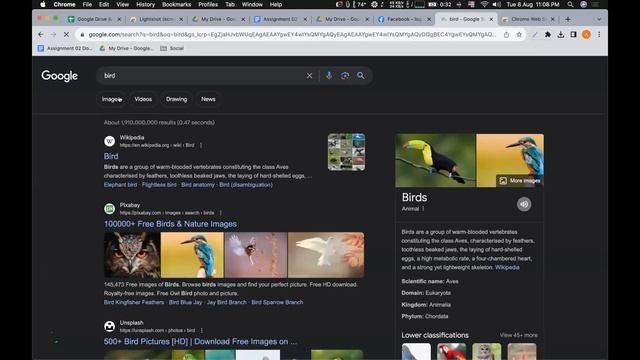This screenshot has height=360, width=640.
Task: Click the magnifying glass search button
Action: click(361, 76)
